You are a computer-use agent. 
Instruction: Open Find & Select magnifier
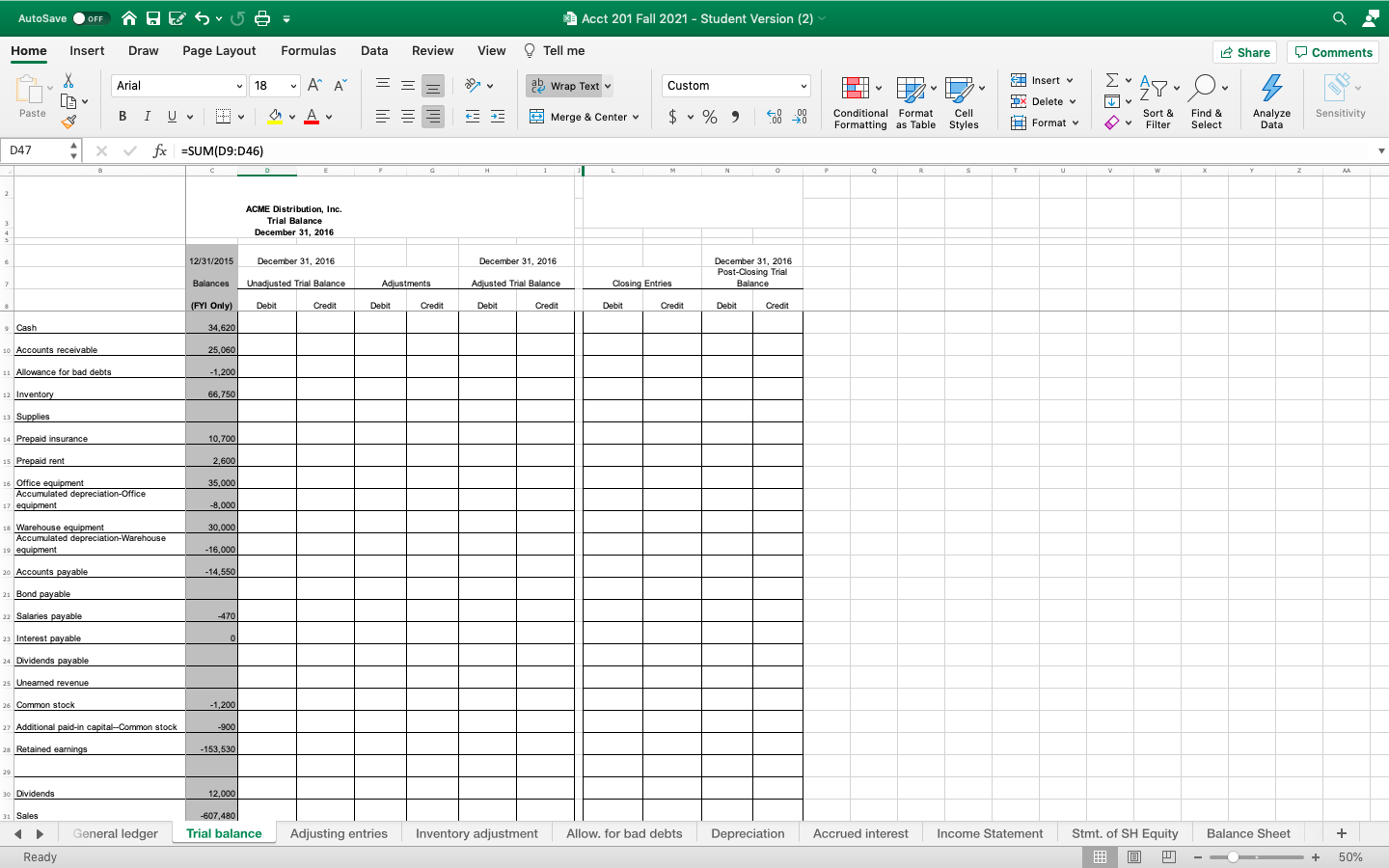(1206, 102)
